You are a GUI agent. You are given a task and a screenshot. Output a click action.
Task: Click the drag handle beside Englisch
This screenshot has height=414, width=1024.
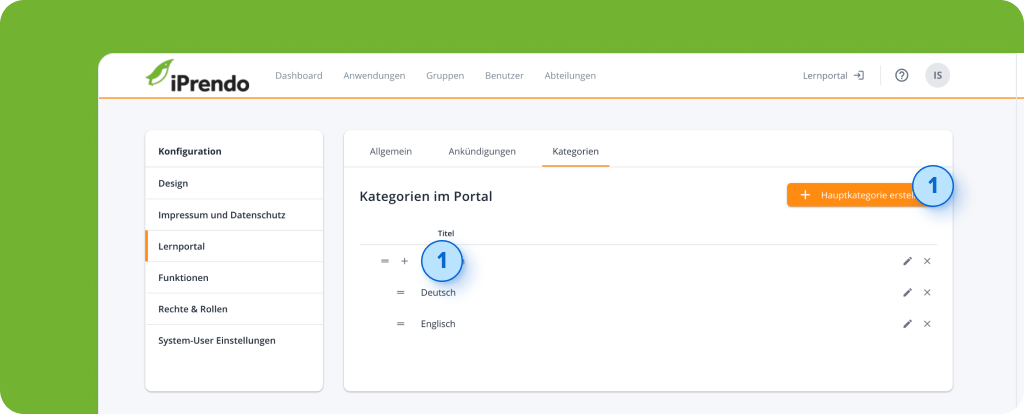[400, 324]
